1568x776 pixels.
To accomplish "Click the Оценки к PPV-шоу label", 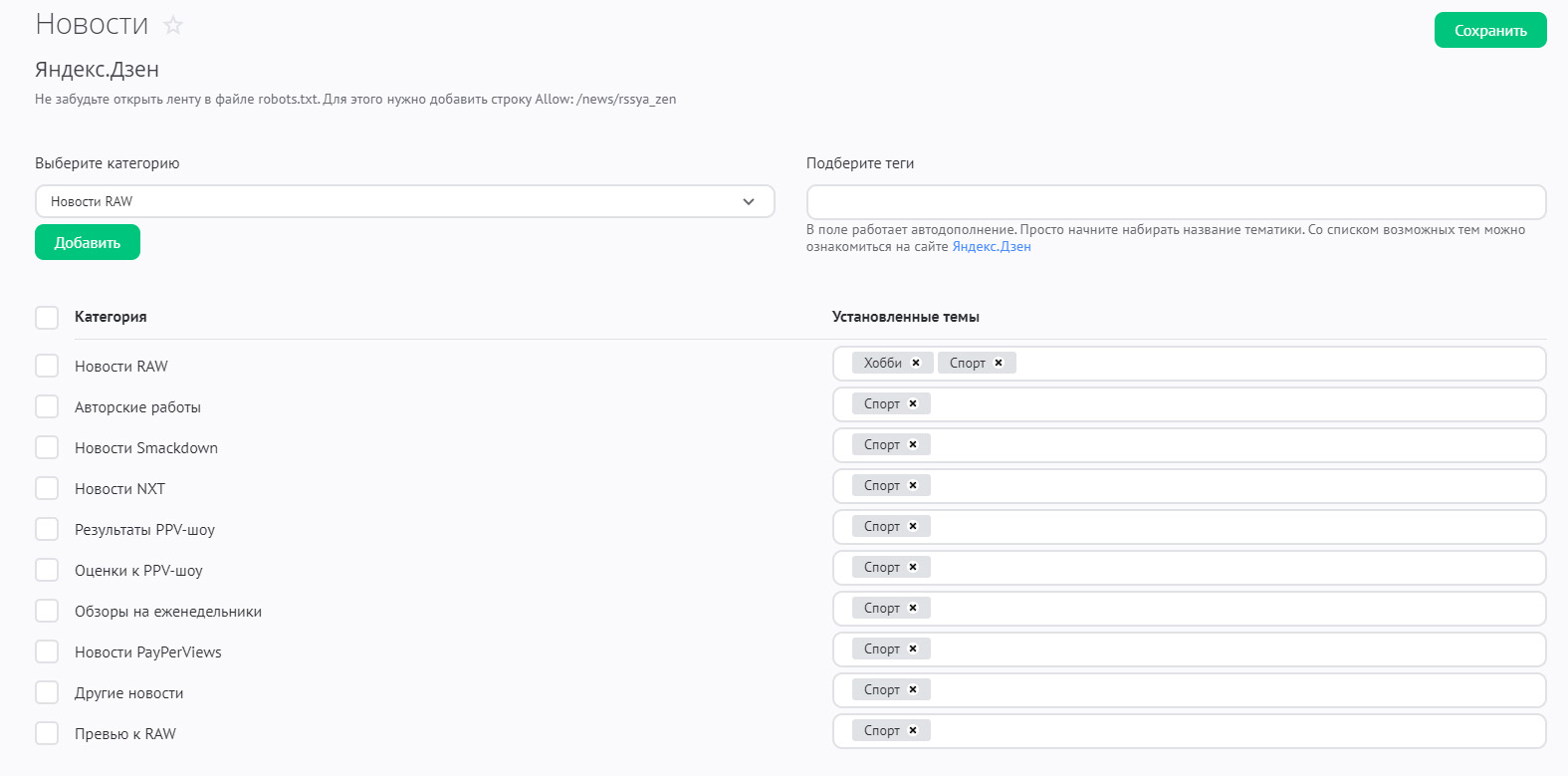I will [x=138, y=571].
